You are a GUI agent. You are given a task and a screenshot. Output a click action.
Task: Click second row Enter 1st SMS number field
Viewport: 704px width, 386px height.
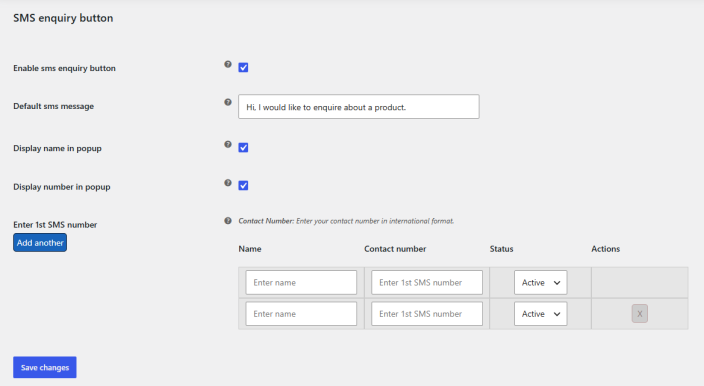[427, 314]
